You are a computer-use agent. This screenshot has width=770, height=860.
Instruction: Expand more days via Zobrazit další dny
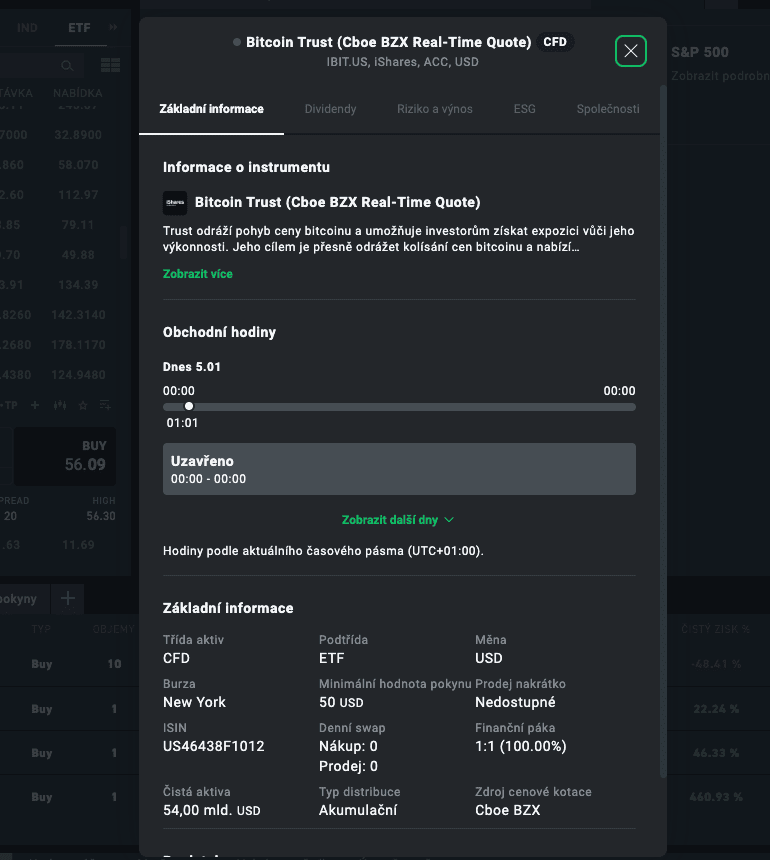click(x=398, y=520)
